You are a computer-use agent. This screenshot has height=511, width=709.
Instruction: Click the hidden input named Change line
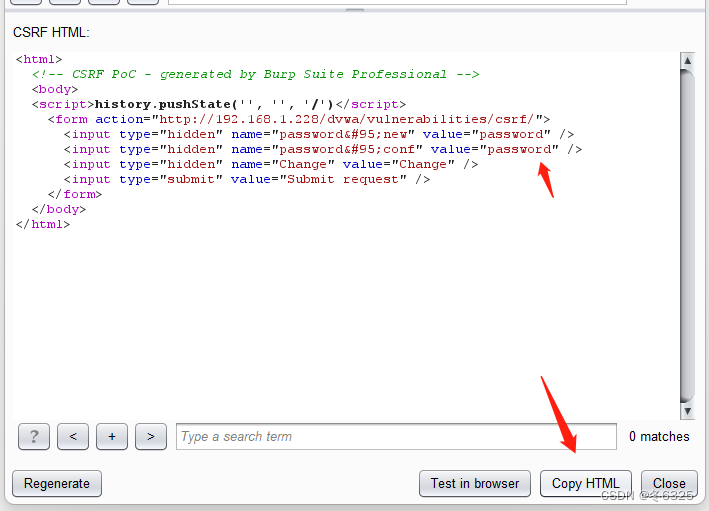point(271,164)
